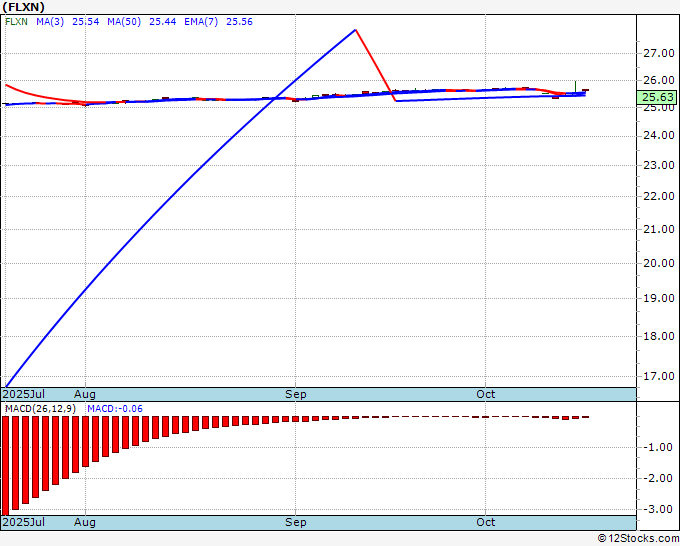
Task: Click the 20.00 price axis label
Action: point(658,263)
